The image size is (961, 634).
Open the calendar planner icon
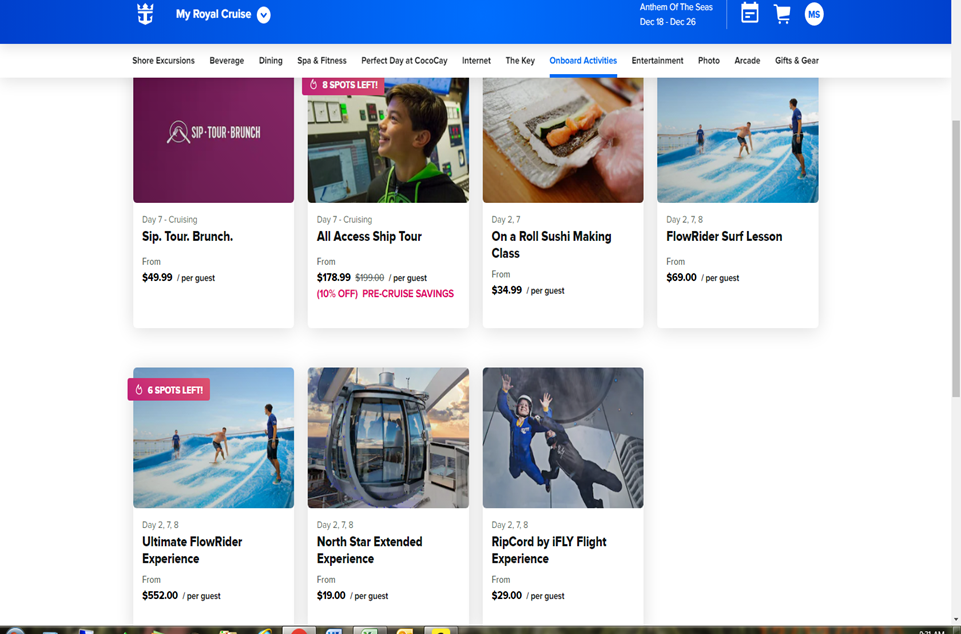point(750,13)
